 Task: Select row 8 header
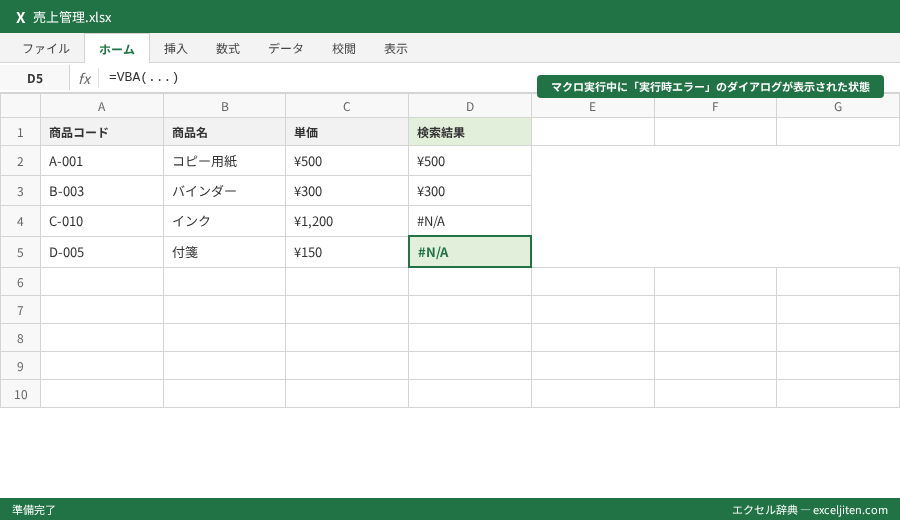coord(20,338)
